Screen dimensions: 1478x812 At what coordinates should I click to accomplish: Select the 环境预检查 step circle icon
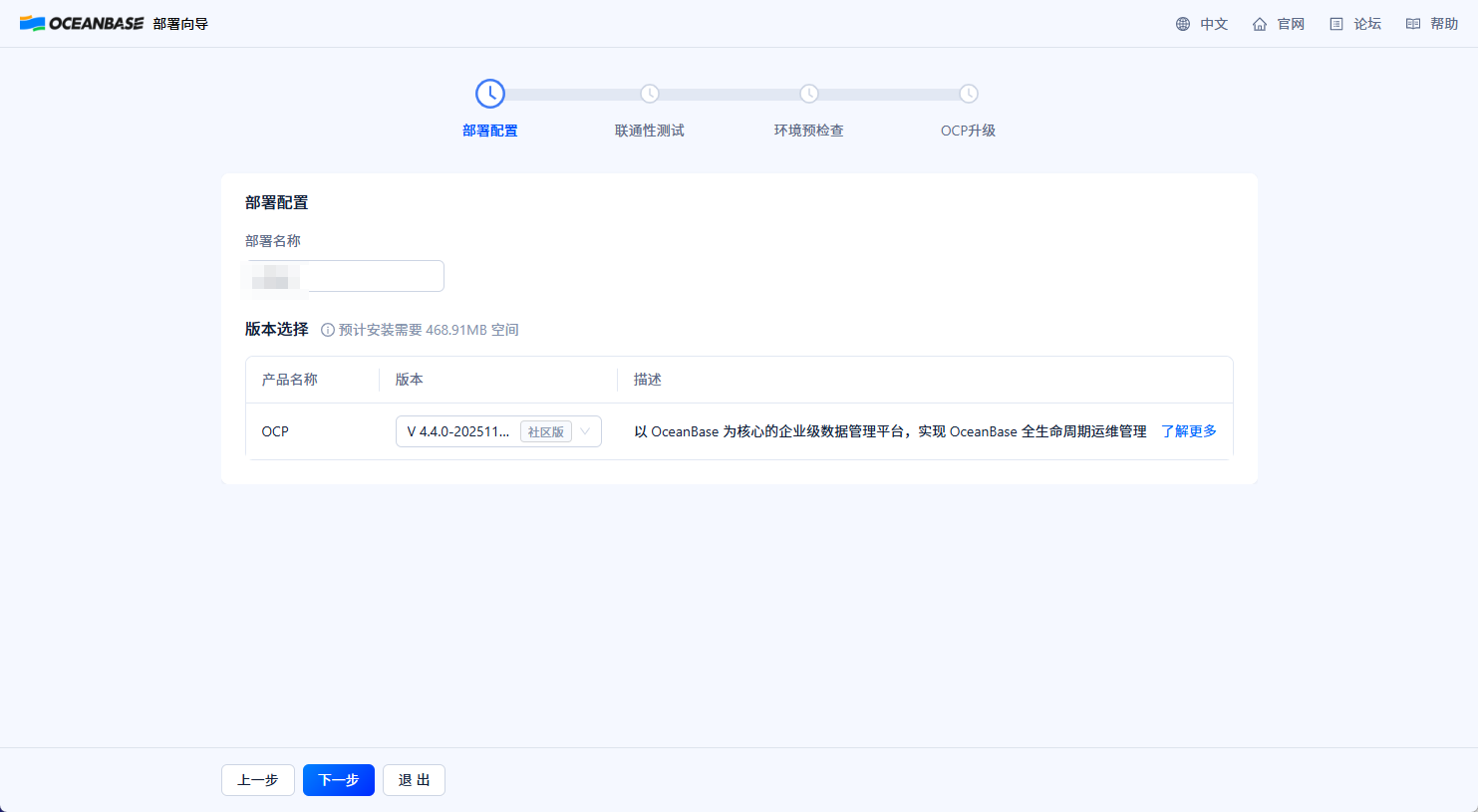point(809,94)
